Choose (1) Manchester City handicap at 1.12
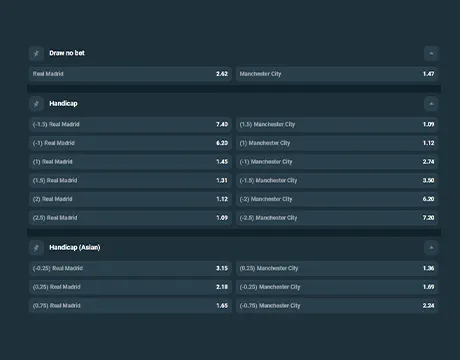The image size is (460, 360). tap(337, 143)
